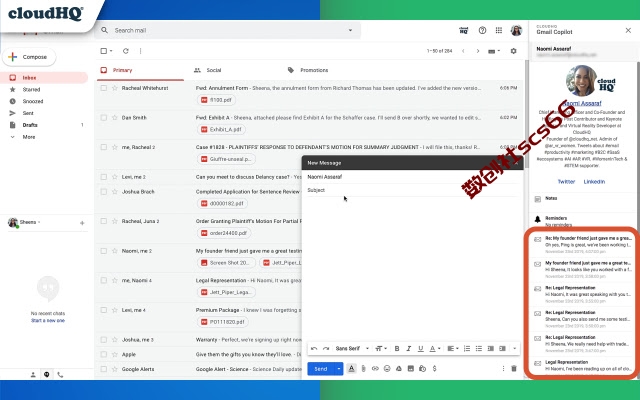Insert a bulleted list
Image resolution: width=640 pixels, height=400 pixels.
click(x=479, y=349)
